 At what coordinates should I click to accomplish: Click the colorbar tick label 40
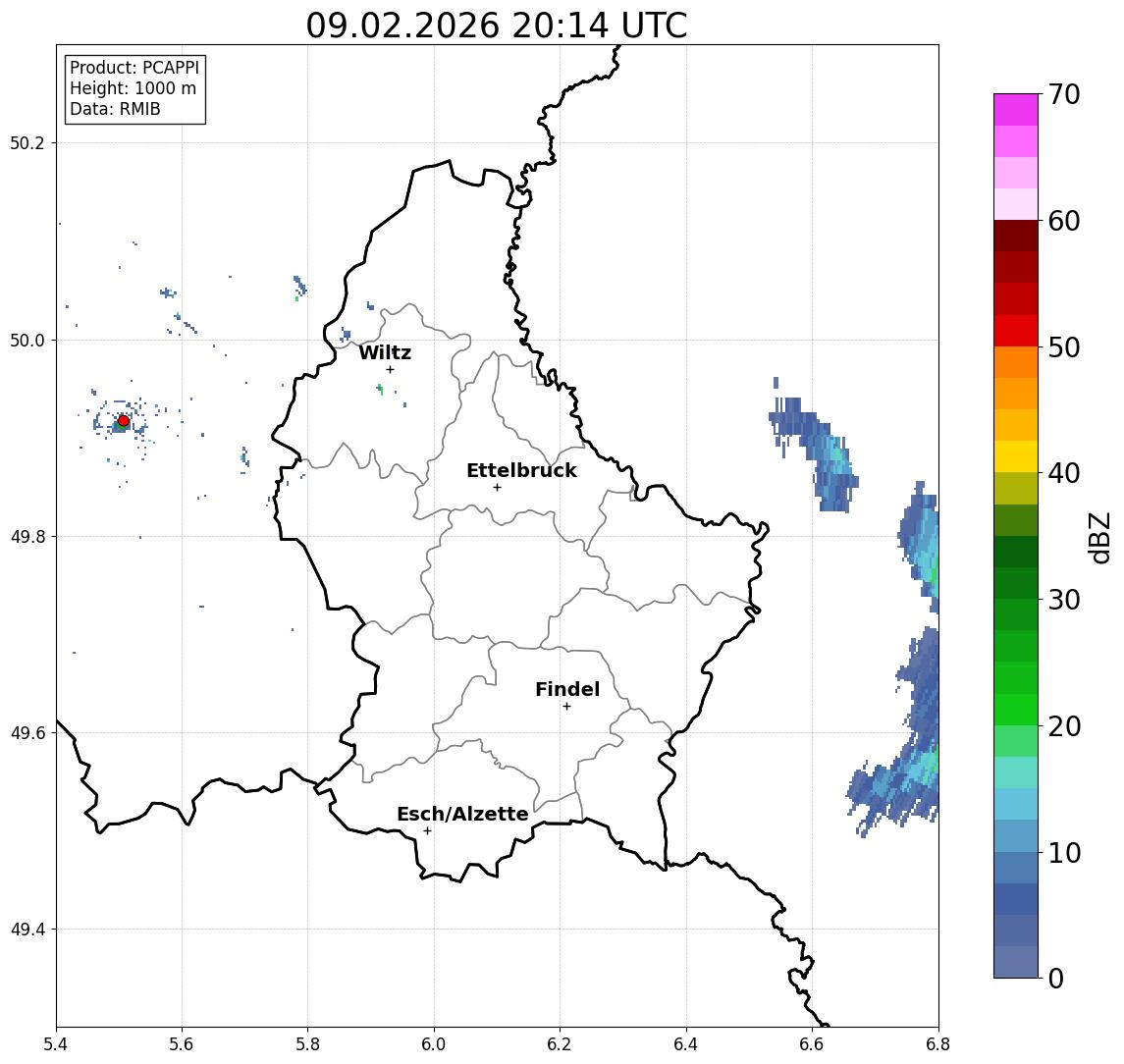[1064, 473]
